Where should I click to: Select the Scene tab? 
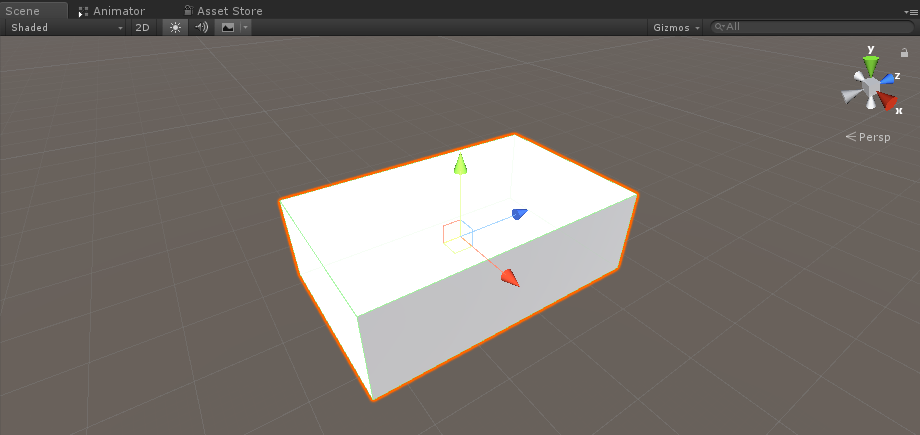[23, 11]
